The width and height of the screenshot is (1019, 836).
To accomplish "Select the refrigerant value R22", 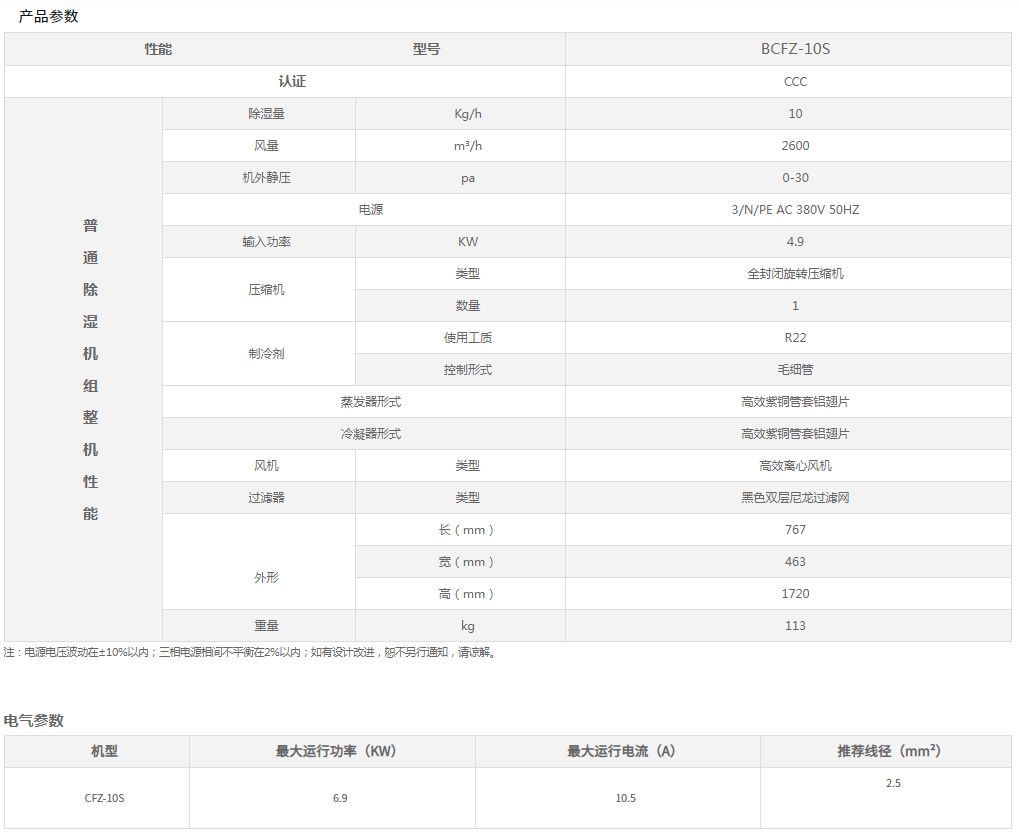I will pos(795,338).
